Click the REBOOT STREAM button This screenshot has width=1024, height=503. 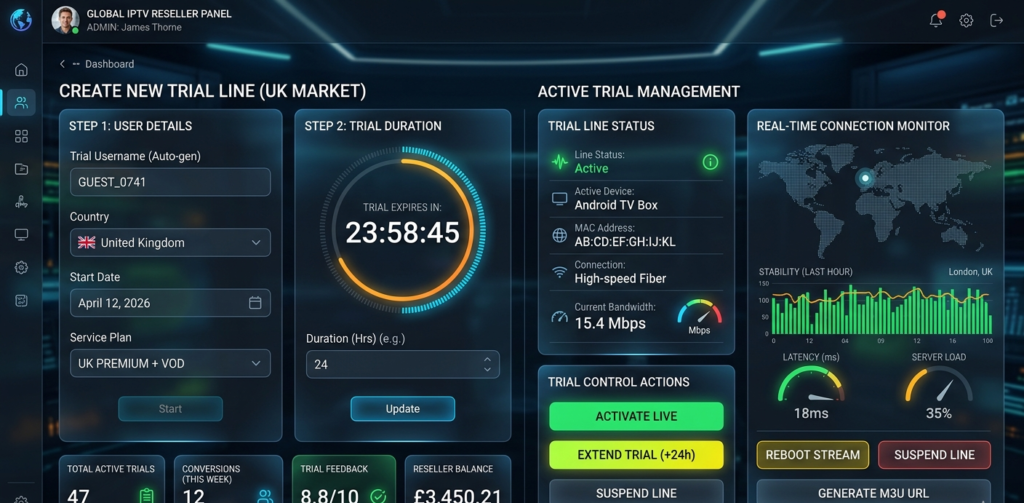coord(813,455)
